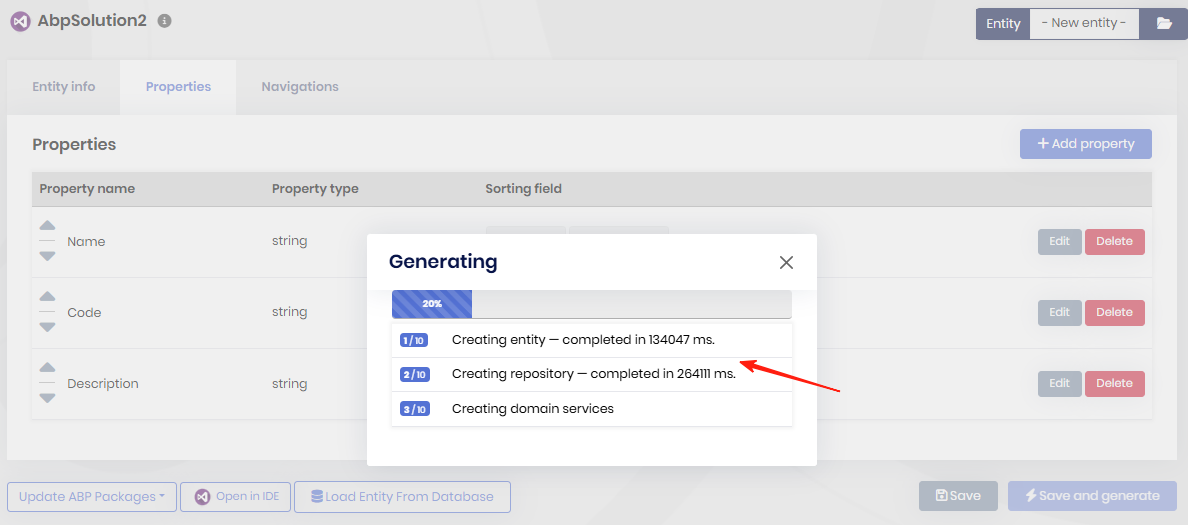Screen dimensions: 1188x525
Task: Click the Add property button
Action: point(1085,144)
